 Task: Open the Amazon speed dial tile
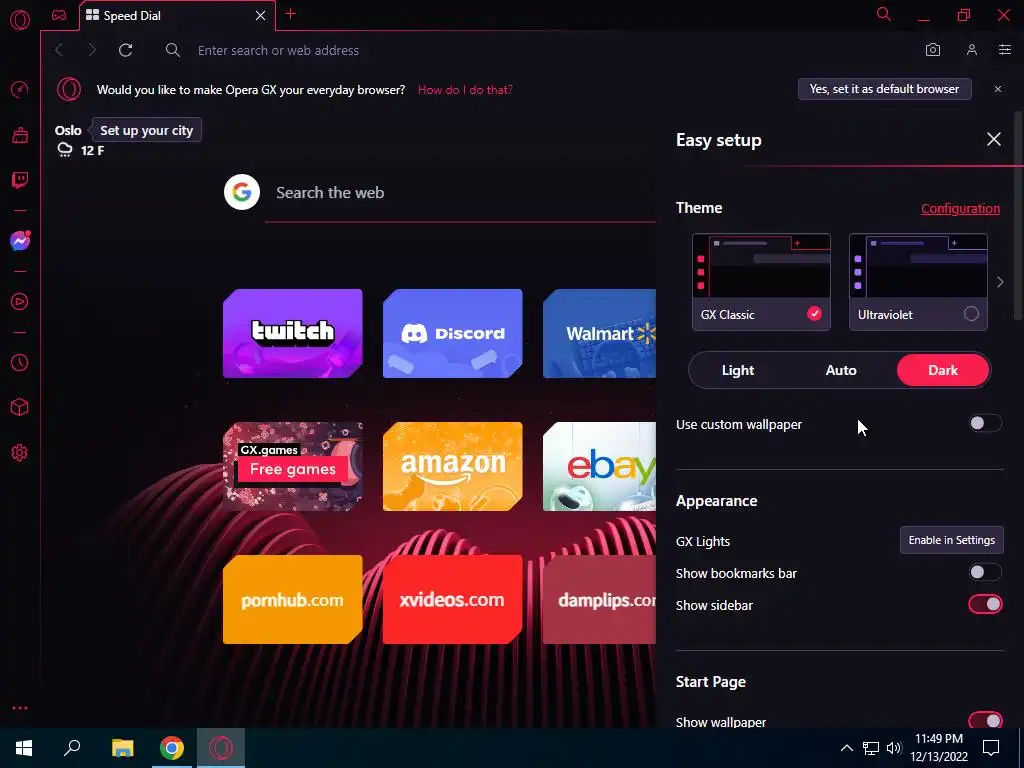pos(453,466)
